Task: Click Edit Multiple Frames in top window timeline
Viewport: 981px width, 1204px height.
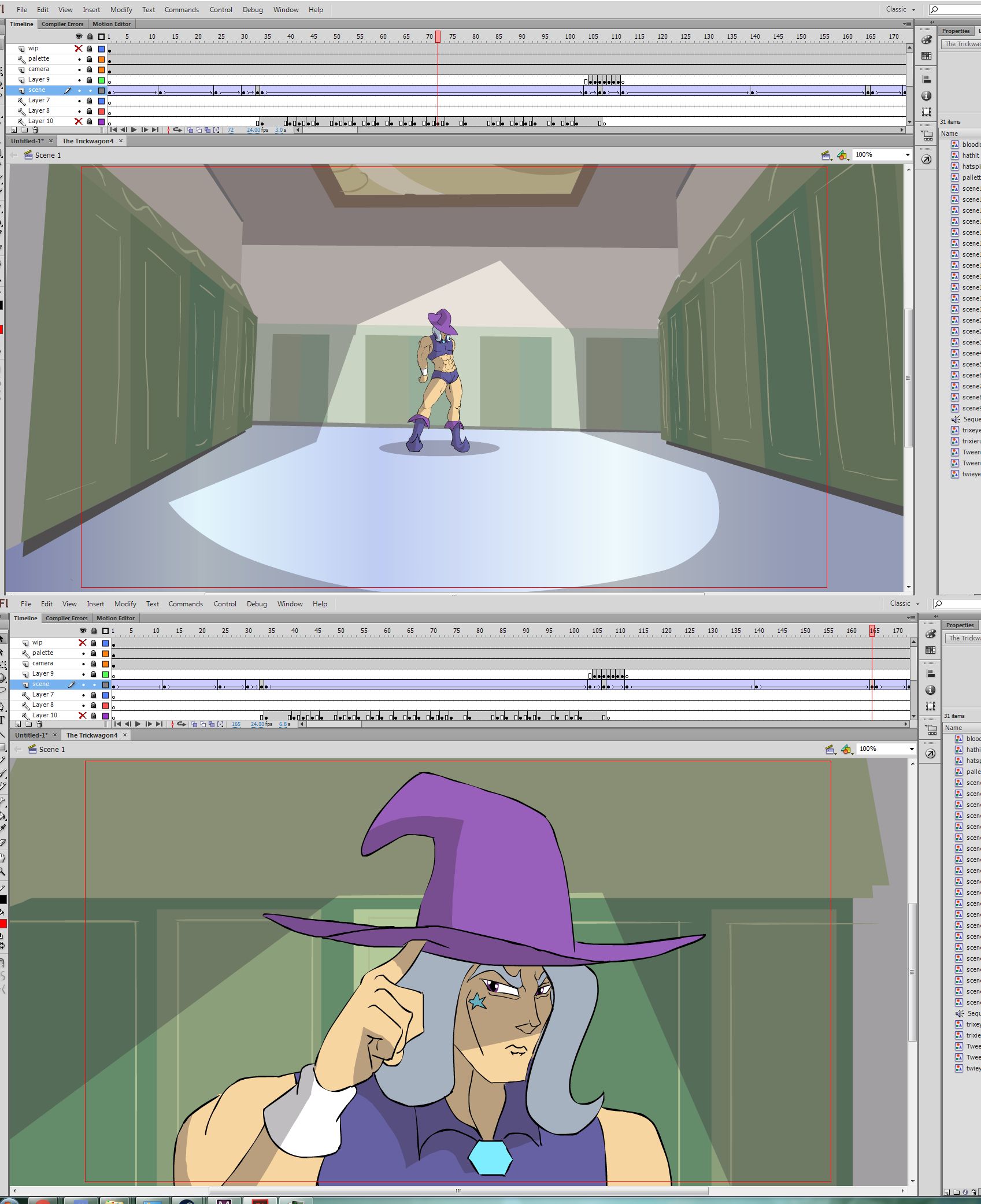Action: point(208,130)
